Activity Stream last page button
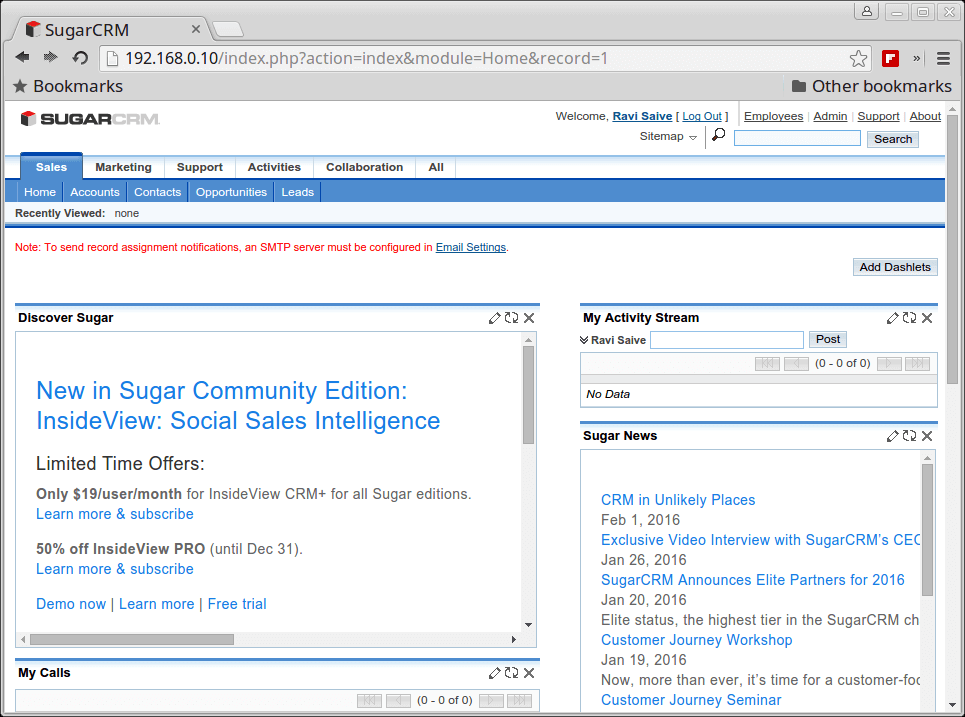The height and width of the screenshot is (717, 965). coord(917,364)
